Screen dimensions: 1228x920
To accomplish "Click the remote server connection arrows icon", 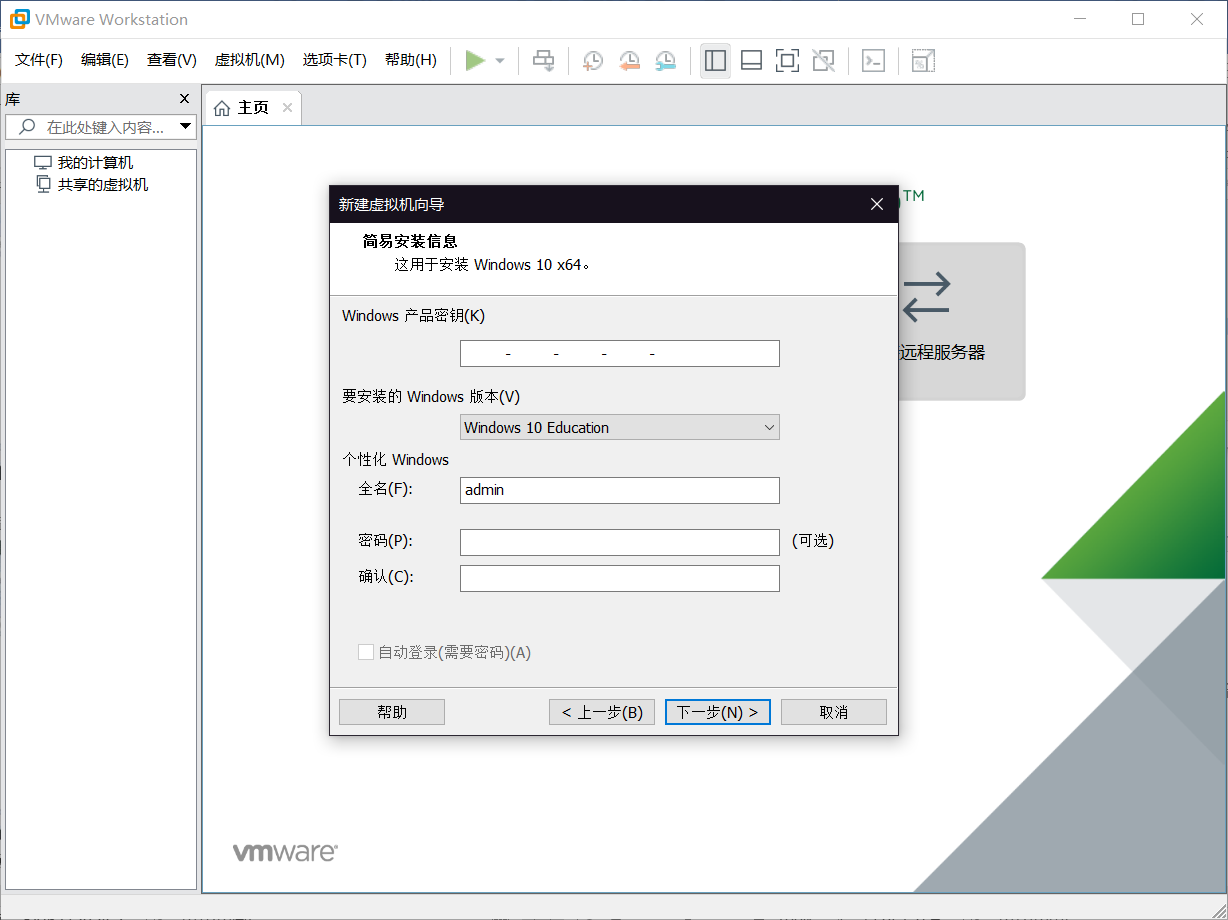I will (926, 295).
